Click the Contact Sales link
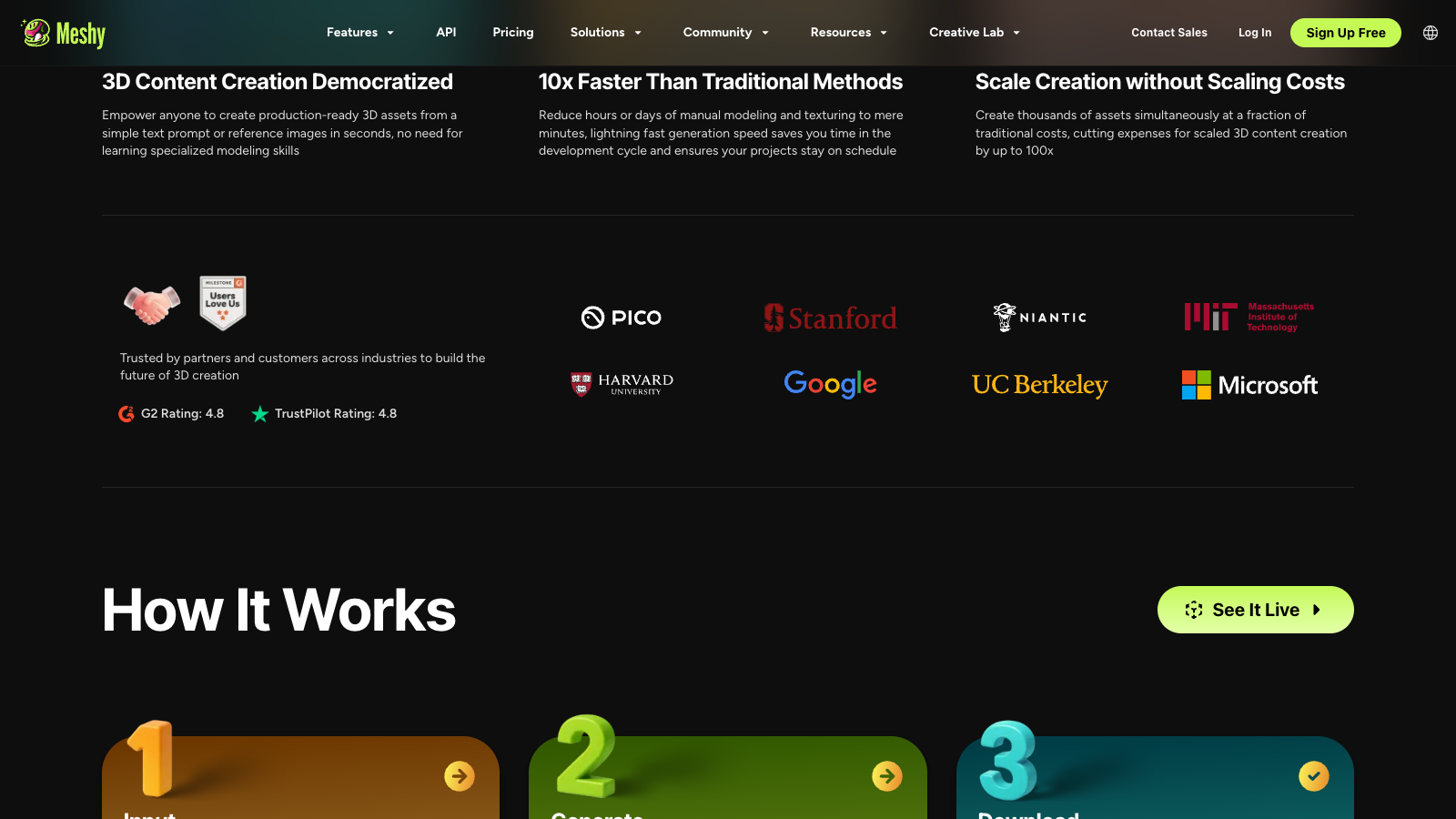 point(1169,33)
